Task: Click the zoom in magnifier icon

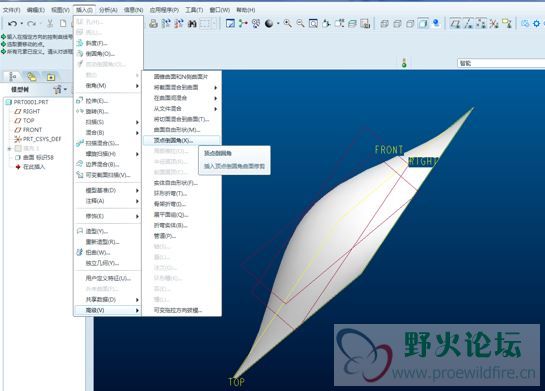Action: [x=287, y=24]
